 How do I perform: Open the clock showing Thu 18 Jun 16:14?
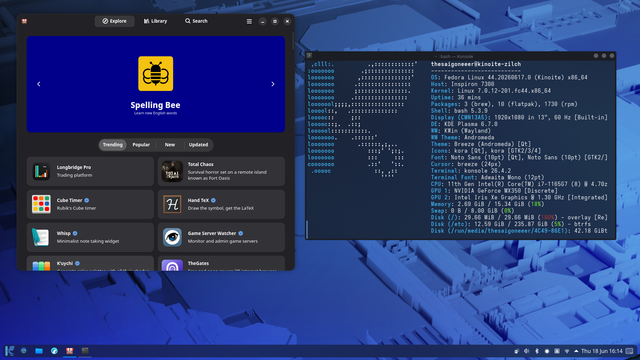tap(602, 351)
